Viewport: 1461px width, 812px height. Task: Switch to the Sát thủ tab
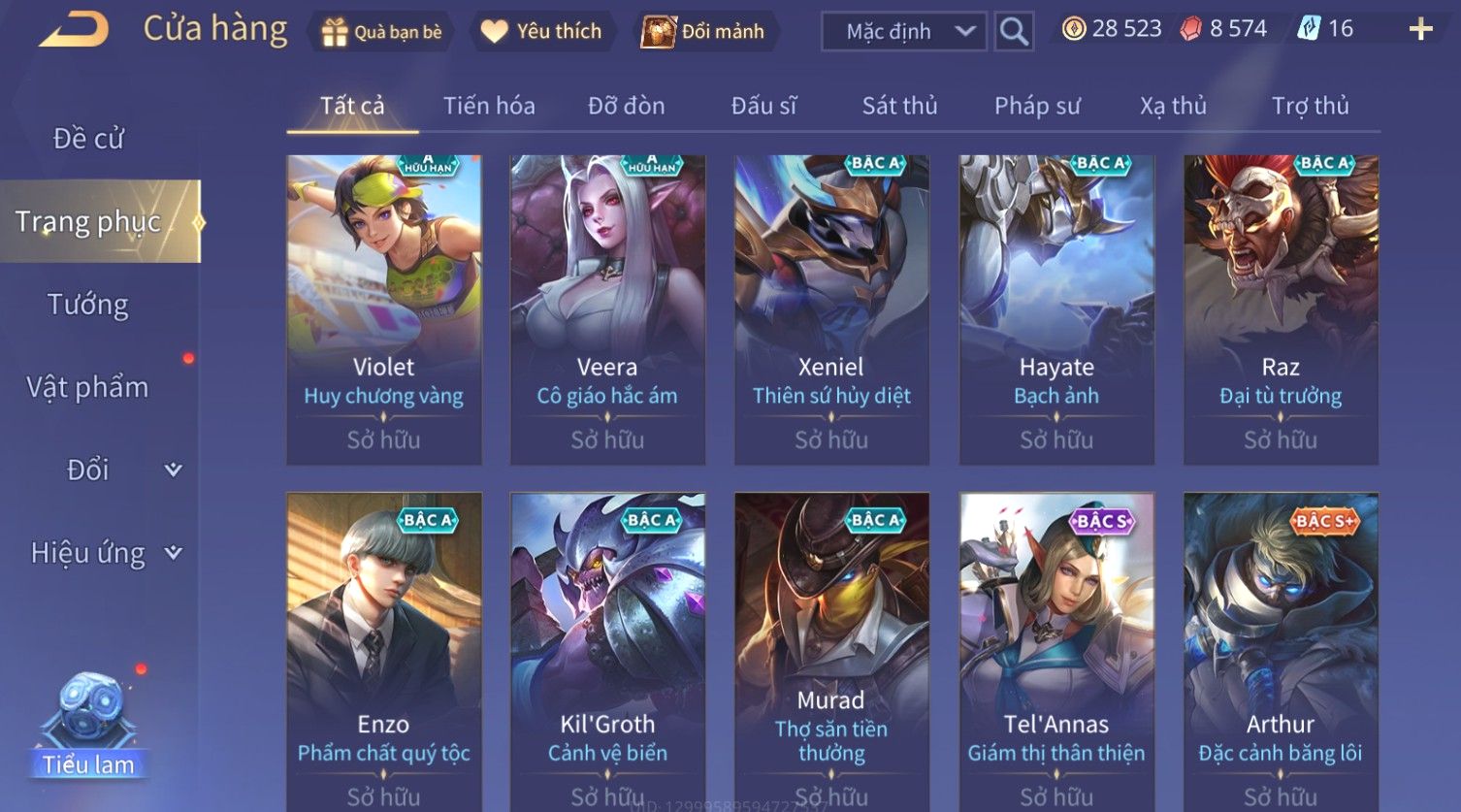point(899,106)
